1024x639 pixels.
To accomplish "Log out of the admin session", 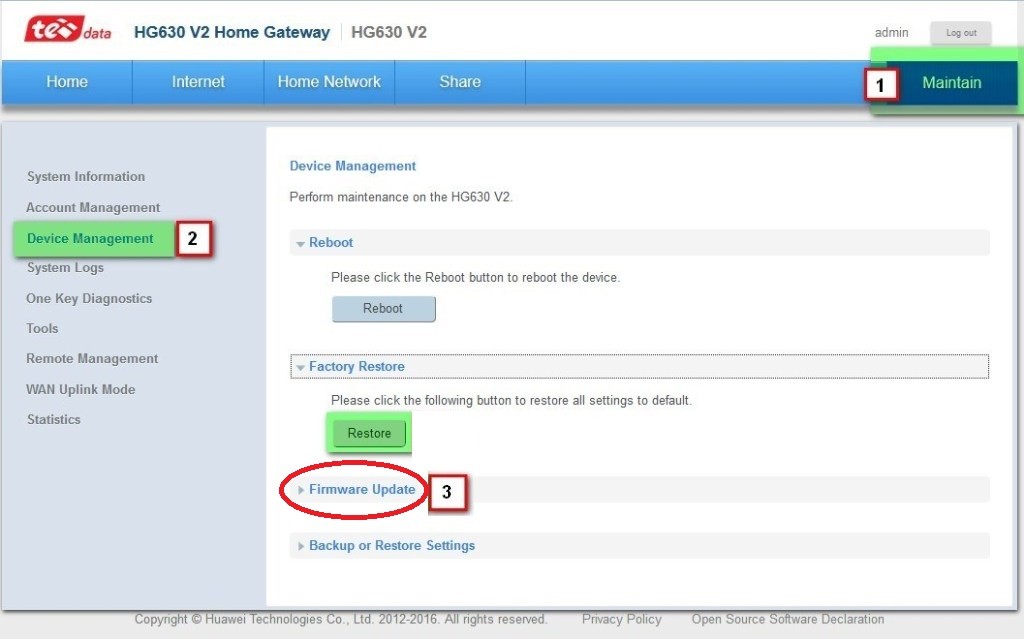I will click(961, 33).
